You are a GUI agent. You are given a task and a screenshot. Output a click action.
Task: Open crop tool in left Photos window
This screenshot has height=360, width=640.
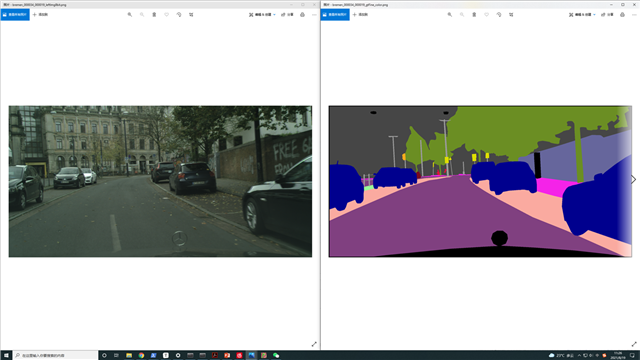191,14
